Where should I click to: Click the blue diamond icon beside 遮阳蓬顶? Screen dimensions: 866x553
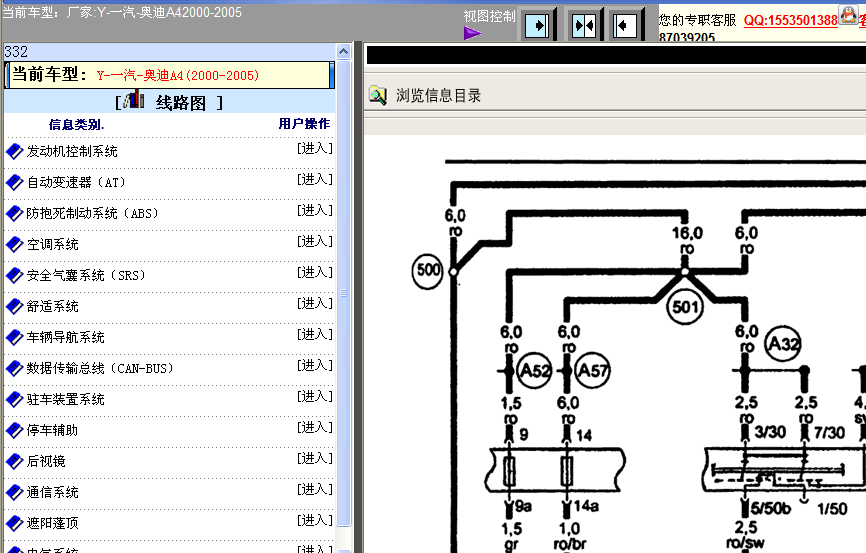(14, 523)
